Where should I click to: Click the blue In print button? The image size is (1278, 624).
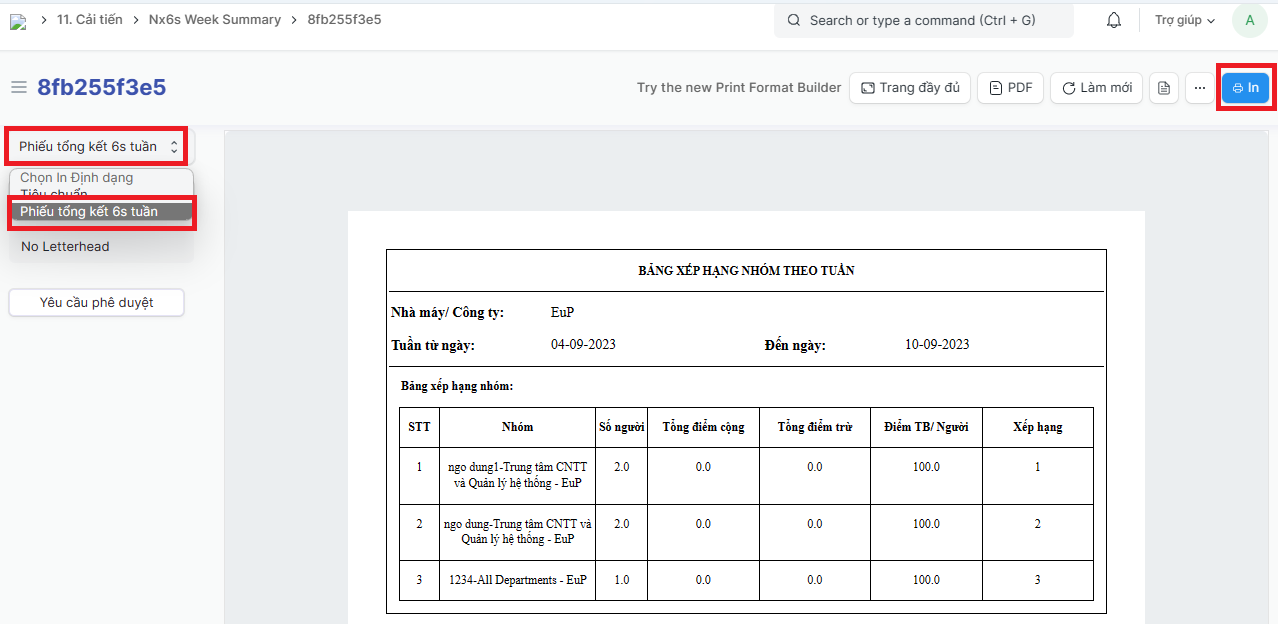[1245, 88]
